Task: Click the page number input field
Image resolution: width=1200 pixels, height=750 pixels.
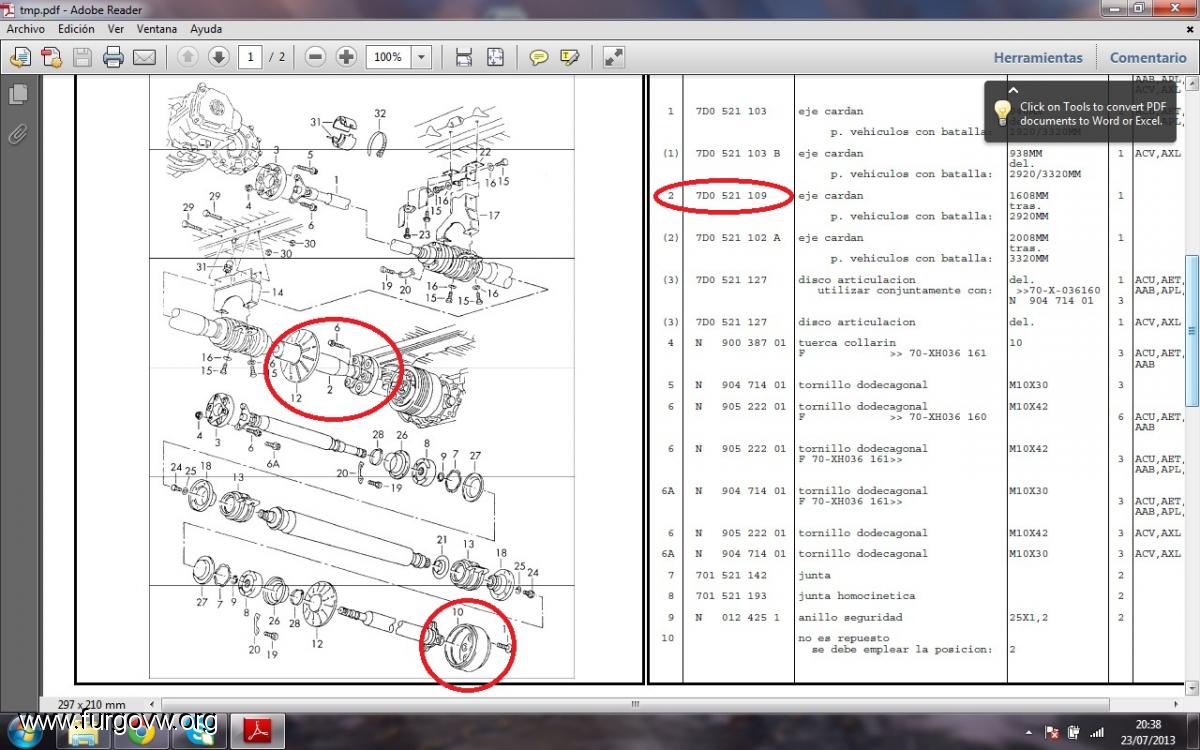Action: pos(253,57)
